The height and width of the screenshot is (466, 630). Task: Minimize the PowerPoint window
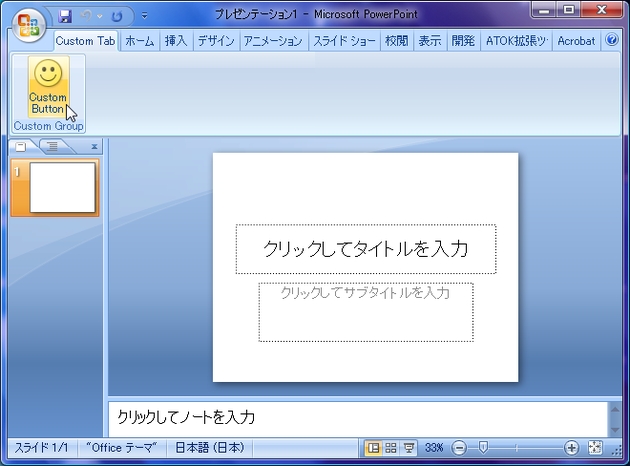pos(544,10)
